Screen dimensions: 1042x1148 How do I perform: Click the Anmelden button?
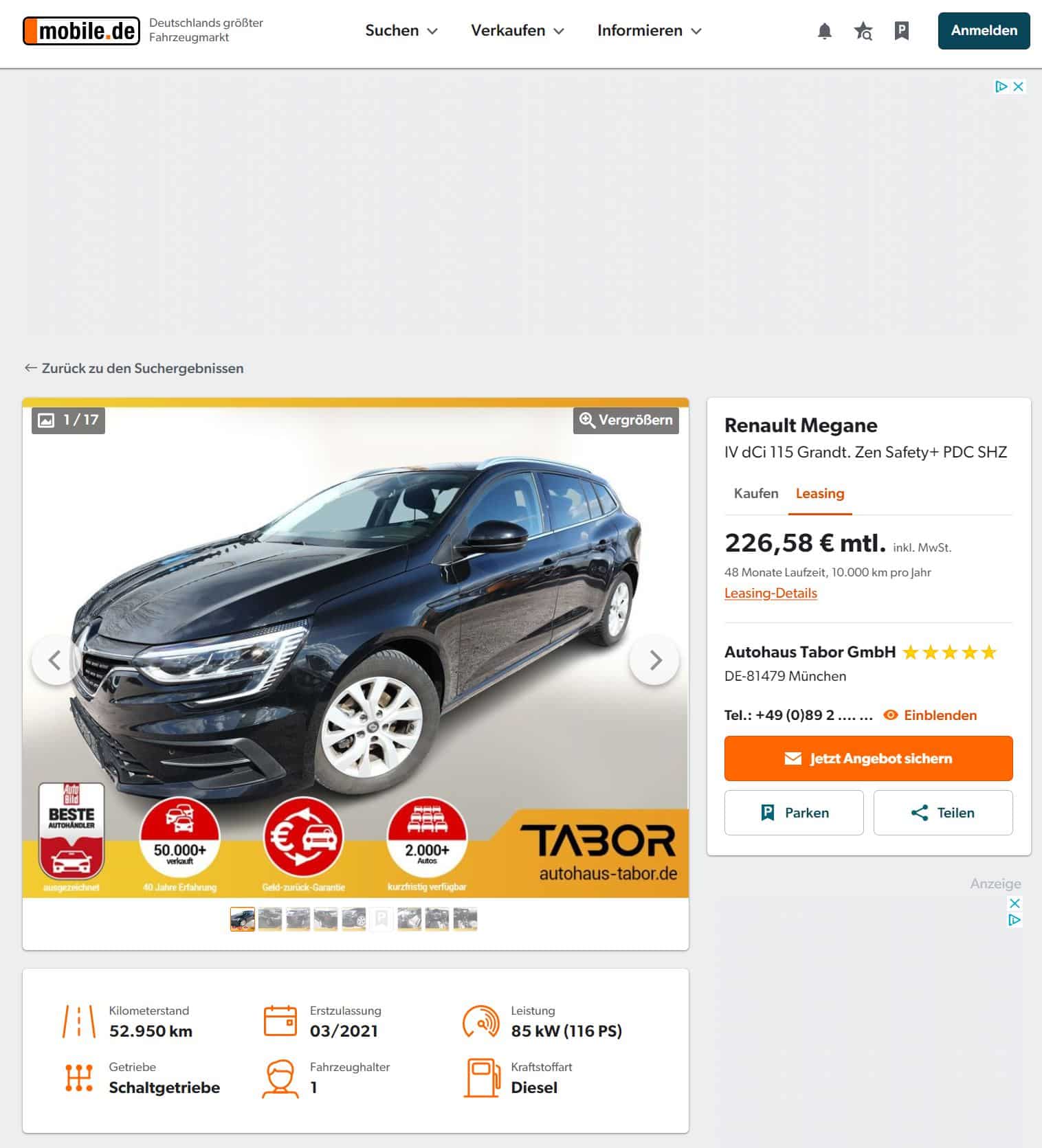(984, 31)
